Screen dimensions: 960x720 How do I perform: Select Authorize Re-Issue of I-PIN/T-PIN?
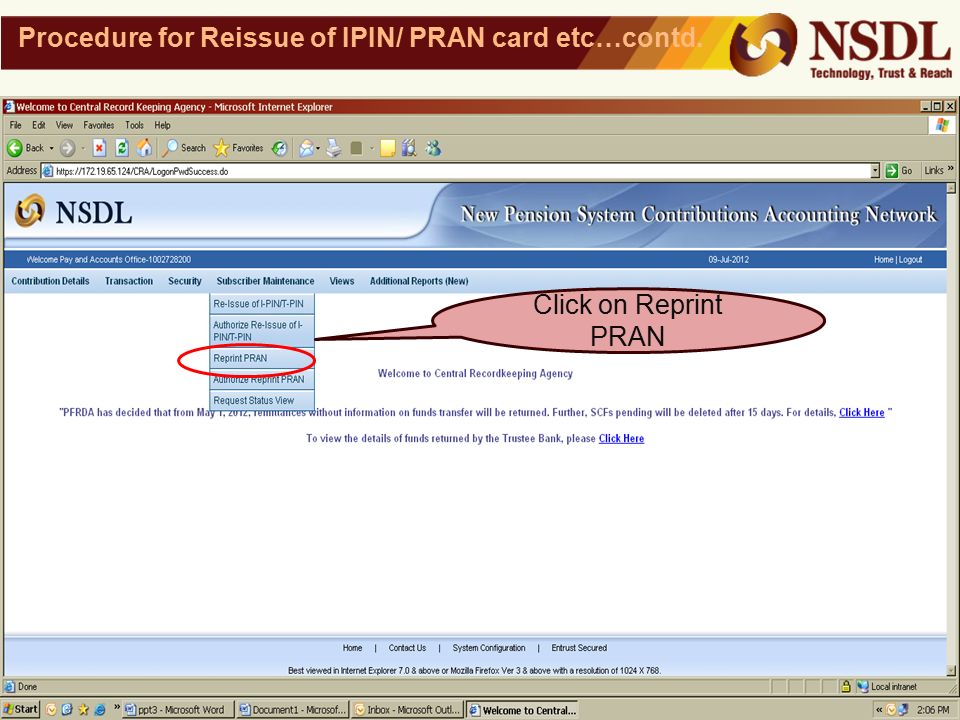(x=262, y=331)
